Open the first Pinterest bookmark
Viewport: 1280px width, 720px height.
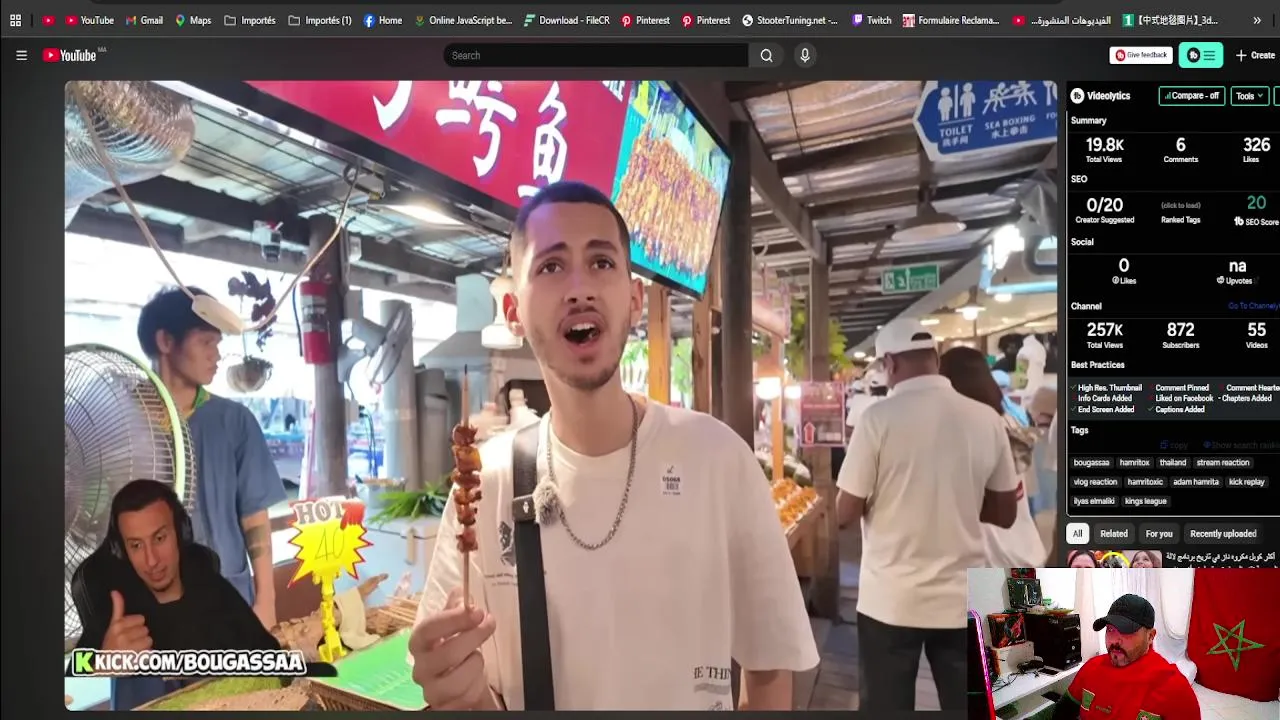coord(645,20)
